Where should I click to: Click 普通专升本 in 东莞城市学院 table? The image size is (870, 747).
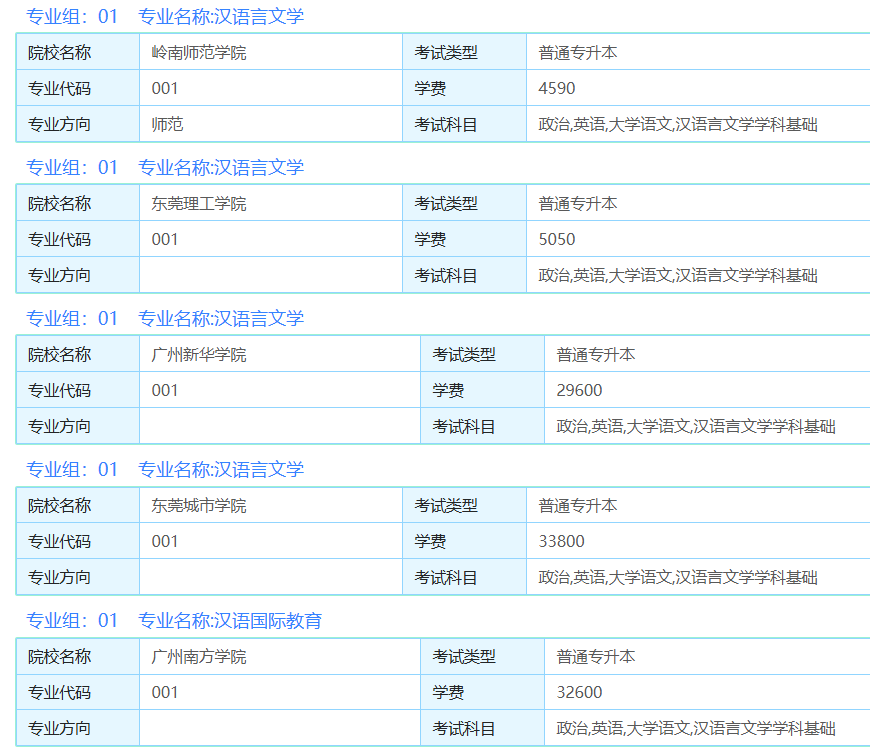(578, 506)
